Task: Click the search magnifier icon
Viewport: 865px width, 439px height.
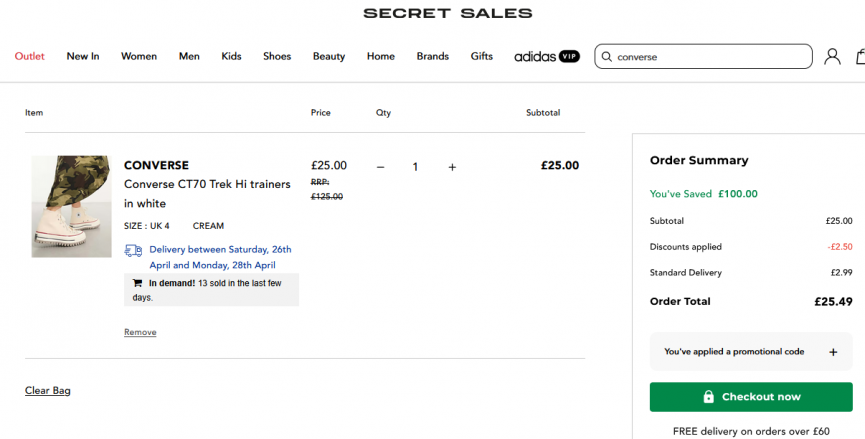Action: tap(606, 57)
